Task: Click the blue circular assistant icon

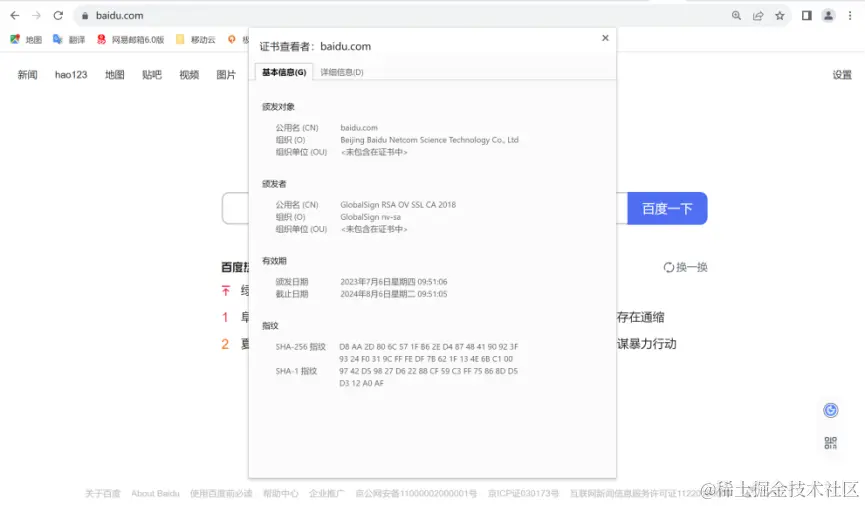Action: point(831,410)
